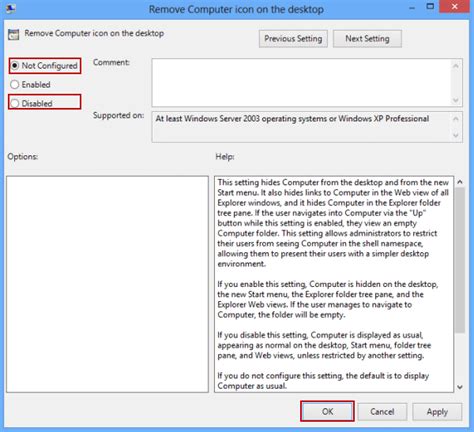Click the Supported on up arrow

[x=456, y=119]
